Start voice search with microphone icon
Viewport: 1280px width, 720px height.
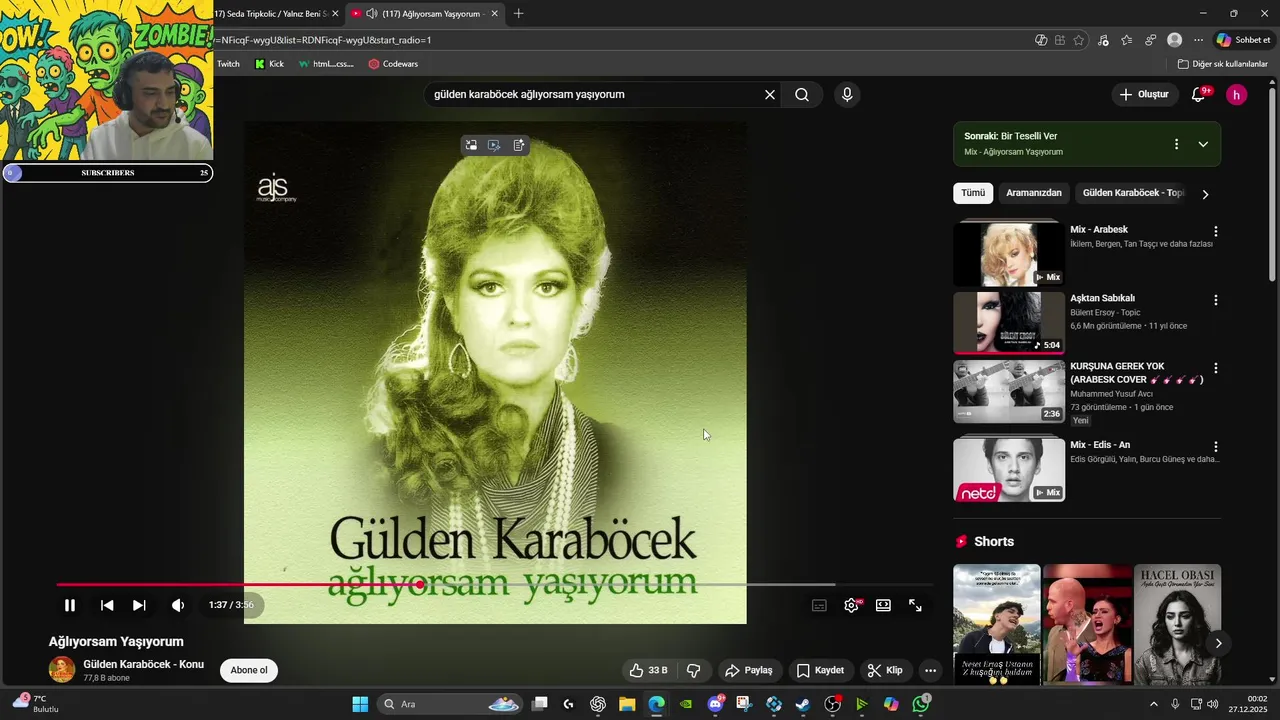tap(847, 95)
